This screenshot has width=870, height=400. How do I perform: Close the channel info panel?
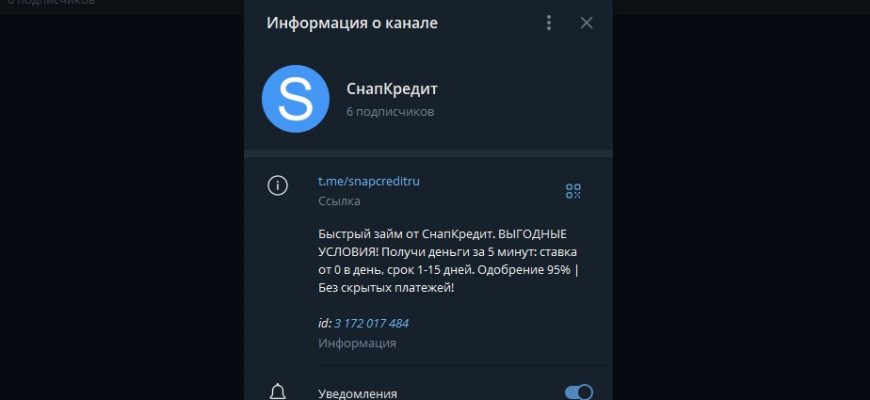(586, 23)
